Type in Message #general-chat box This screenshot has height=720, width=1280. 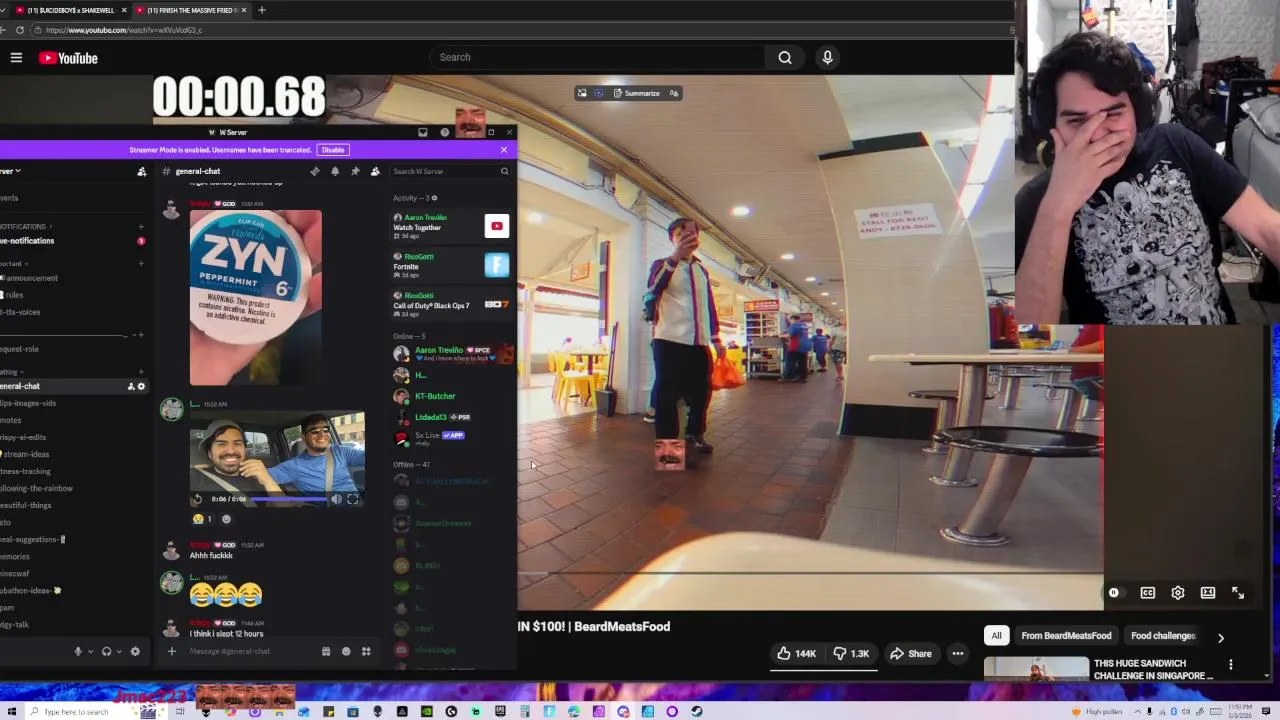tap(250, 651)
